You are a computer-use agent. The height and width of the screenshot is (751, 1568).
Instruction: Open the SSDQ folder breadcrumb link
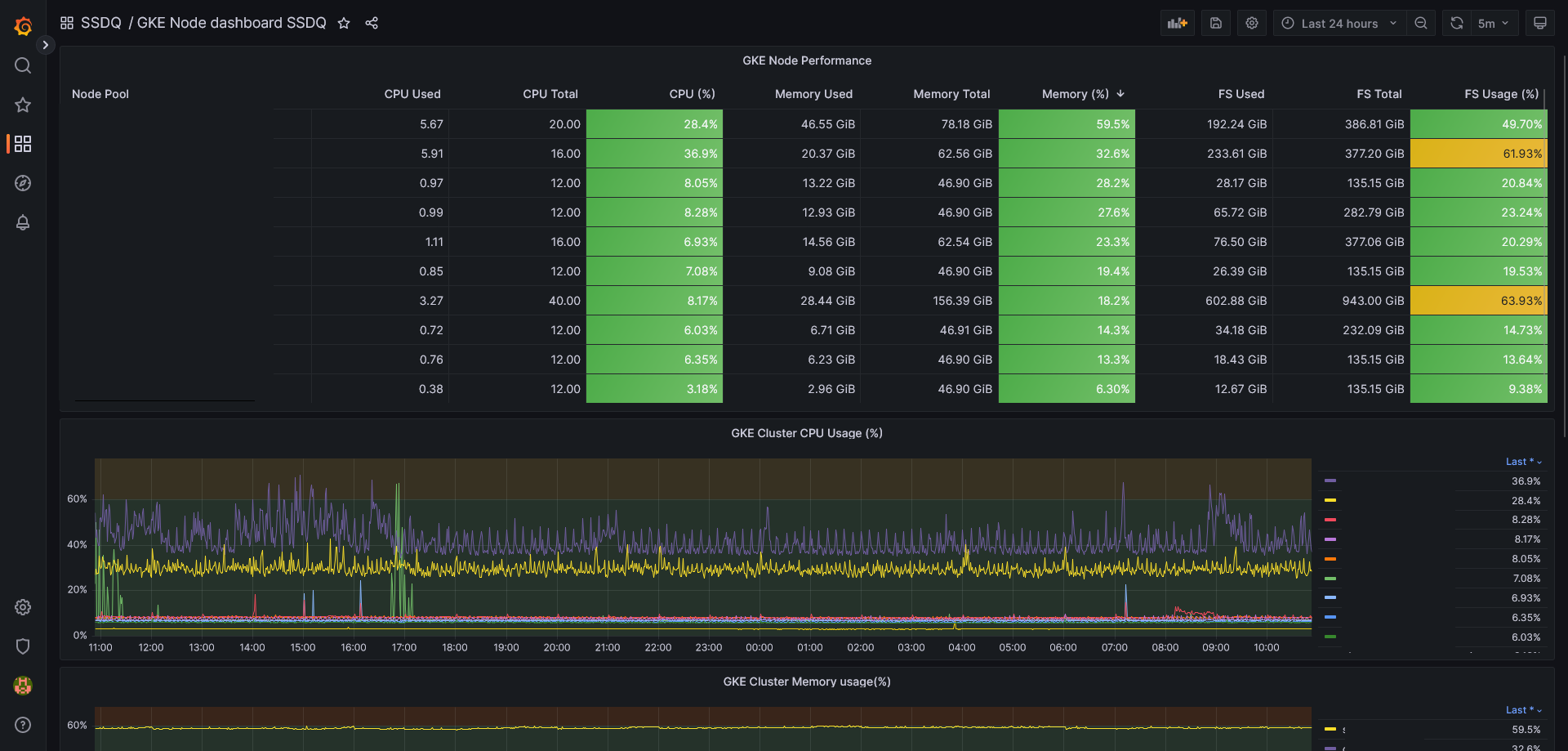click(101, 23)
